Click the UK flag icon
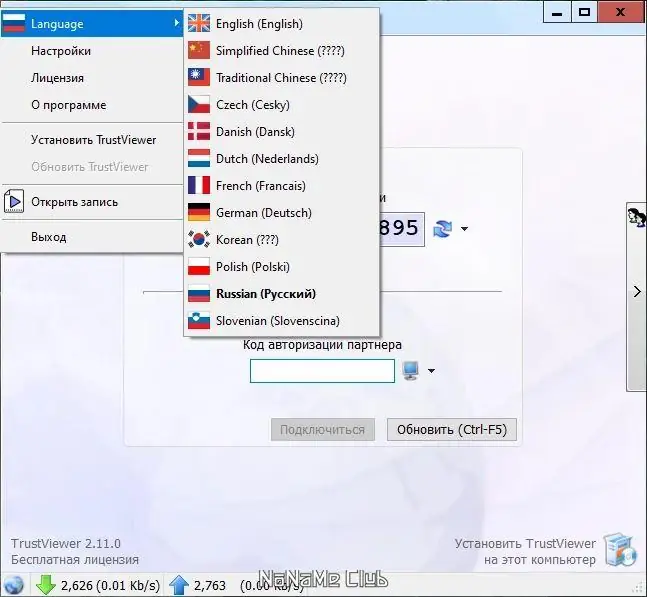The width and height of the screenshot is (647, 597). click(199, 24)
